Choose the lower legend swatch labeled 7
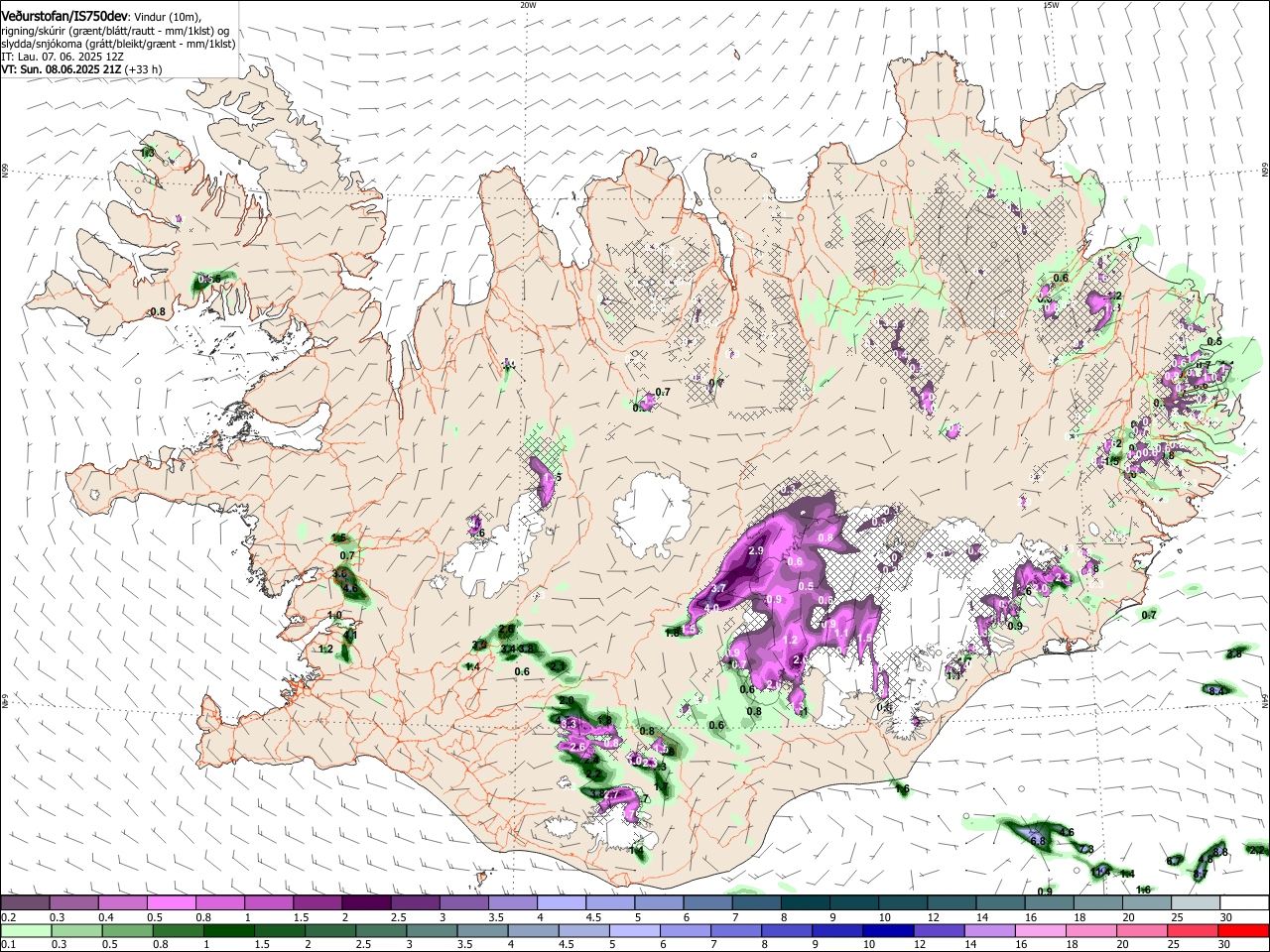The image size is (1270, 952). (x=735, y=930)
